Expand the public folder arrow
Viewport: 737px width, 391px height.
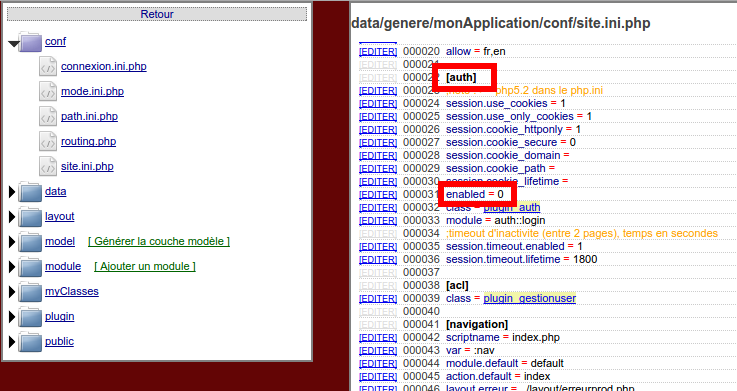12,342
